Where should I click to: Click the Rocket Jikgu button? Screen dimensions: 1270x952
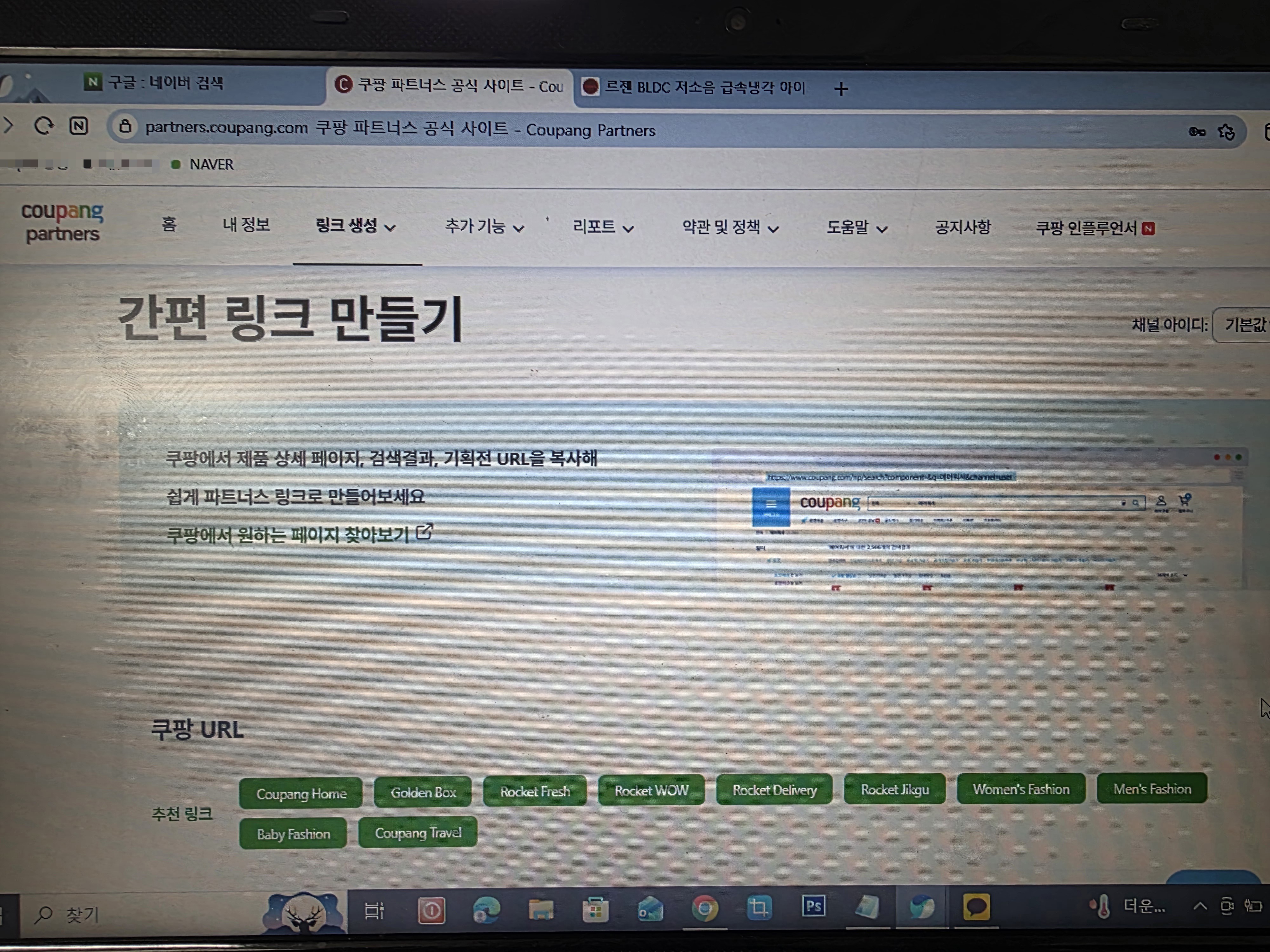(894, 790)
